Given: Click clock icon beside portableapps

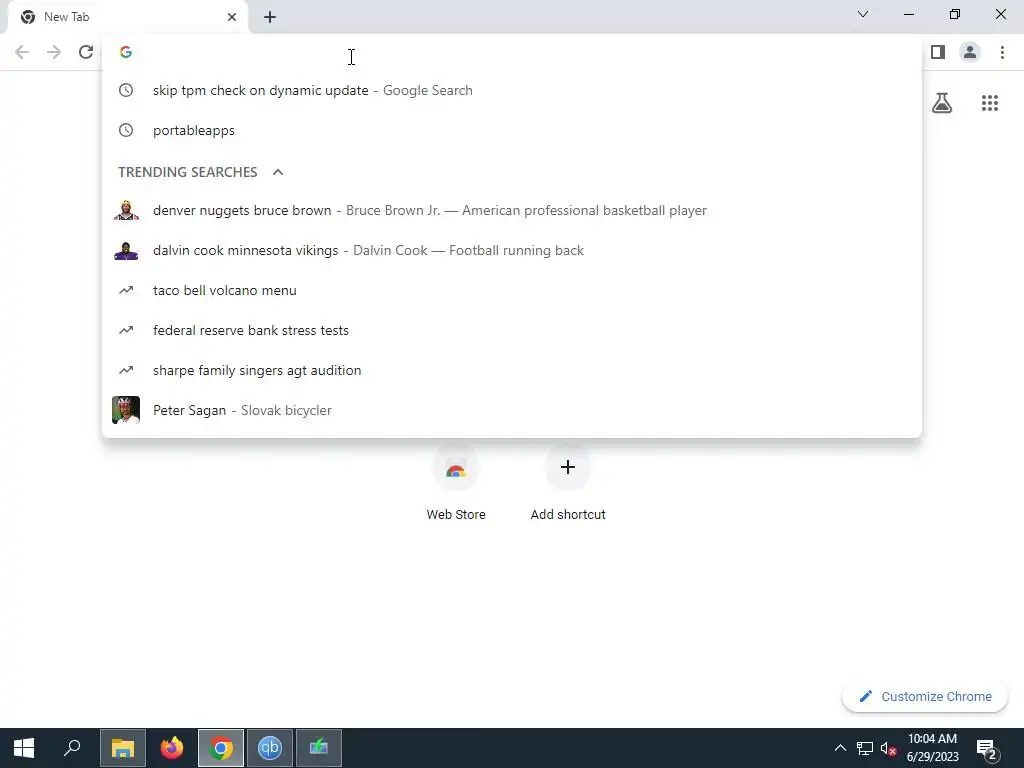Looking at the screenshot, I should pos(126,130).
